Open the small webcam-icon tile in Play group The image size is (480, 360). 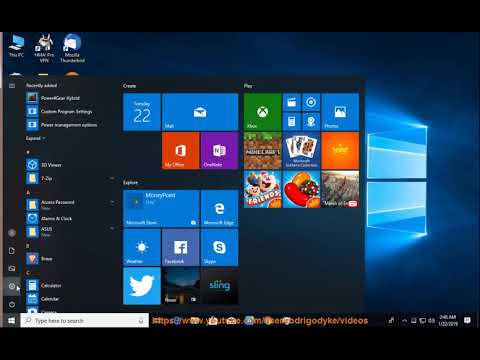tap(311, 122)
